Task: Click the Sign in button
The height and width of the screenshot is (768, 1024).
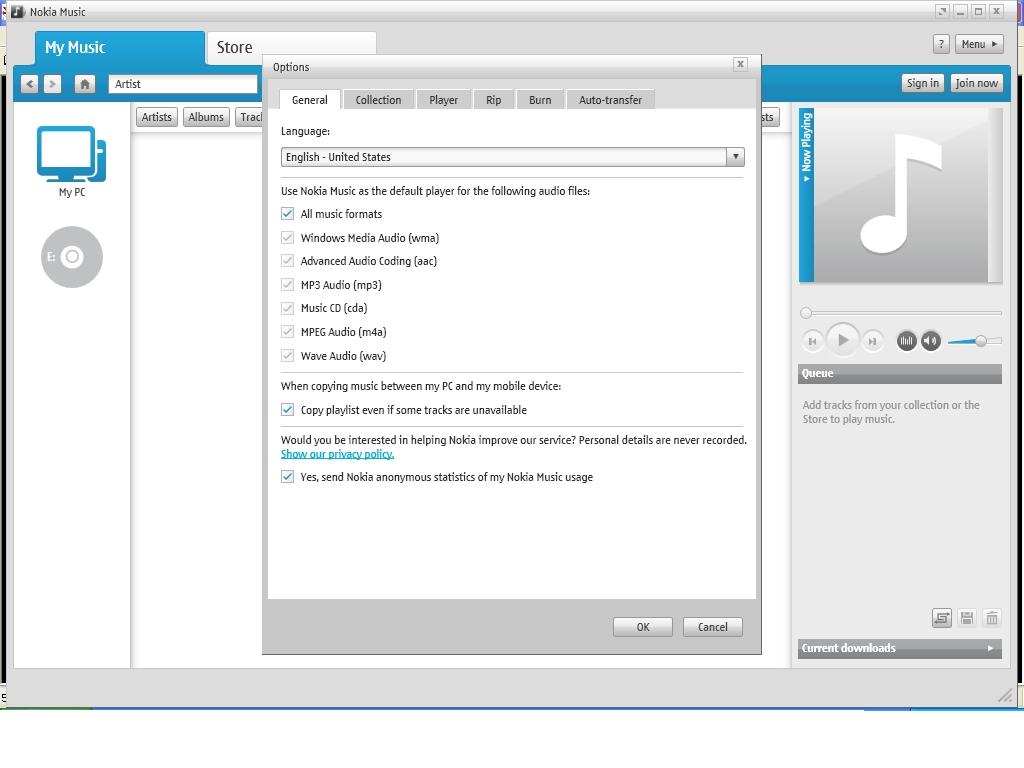Action: (922, 83)
